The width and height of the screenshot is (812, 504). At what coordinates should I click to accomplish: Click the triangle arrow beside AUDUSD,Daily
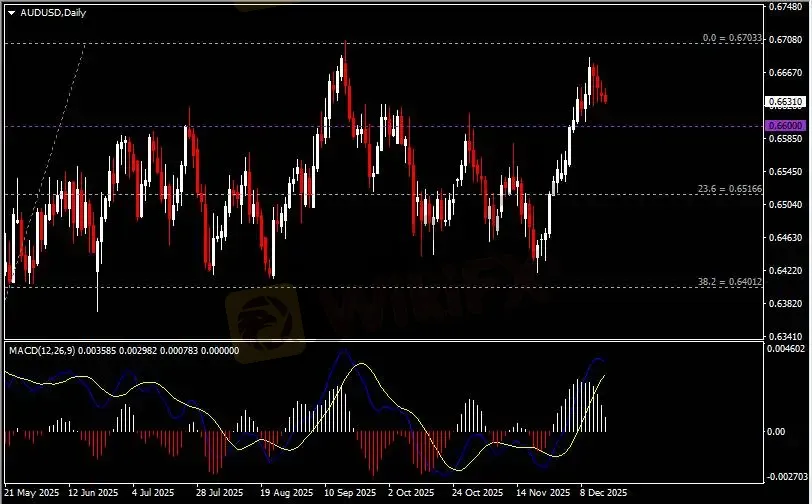[11, 12]
